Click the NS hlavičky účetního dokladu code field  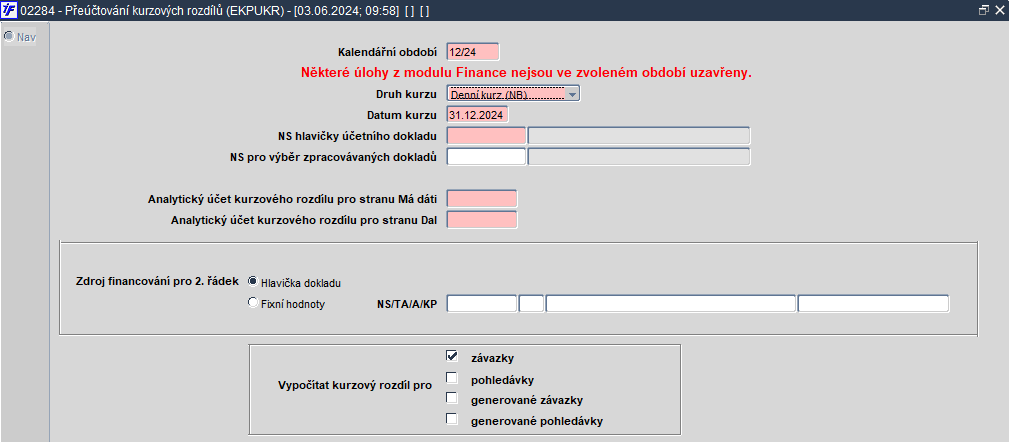[x=486, y=136]
